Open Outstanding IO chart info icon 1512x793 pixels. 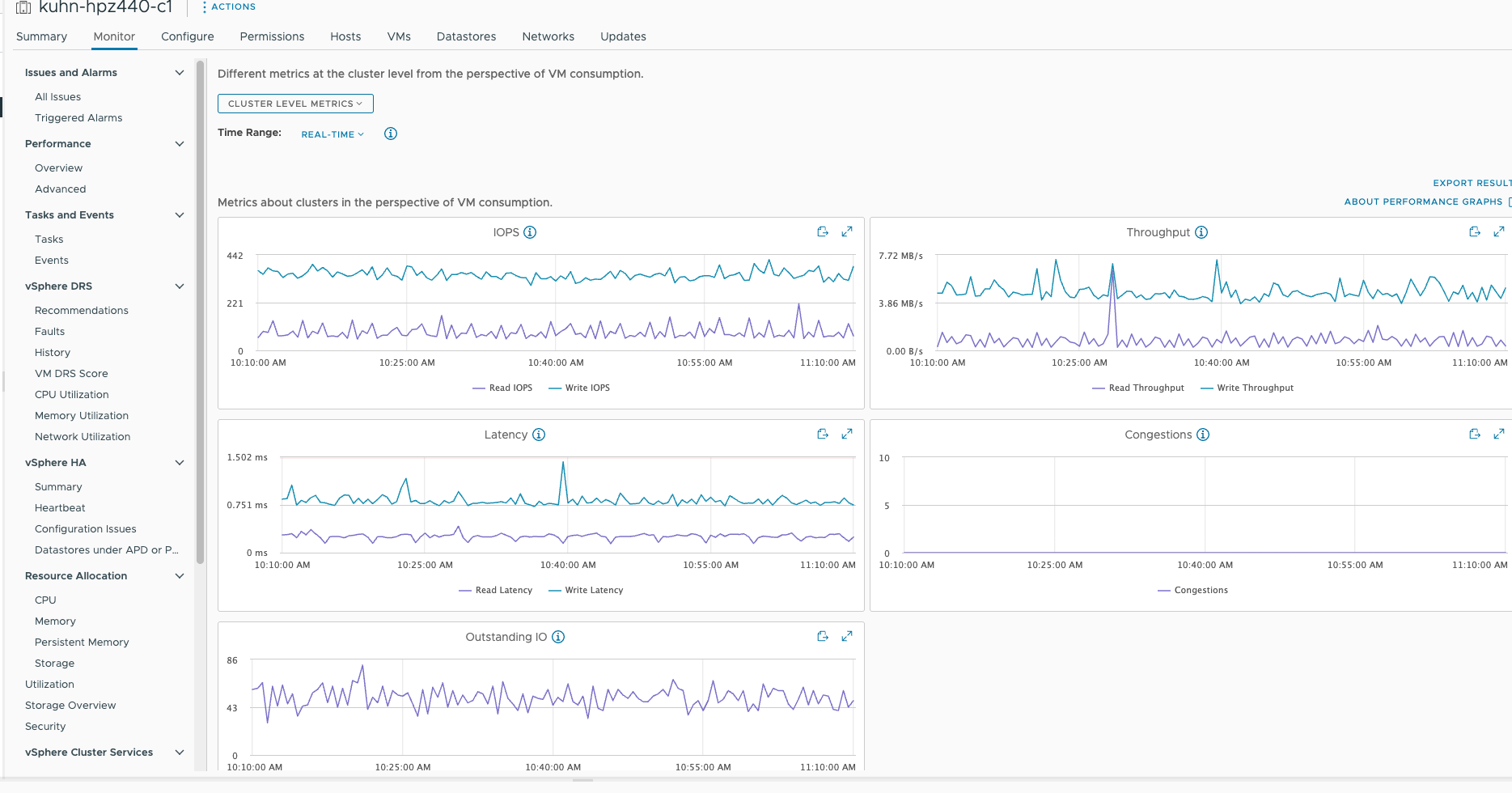(558, 637)
